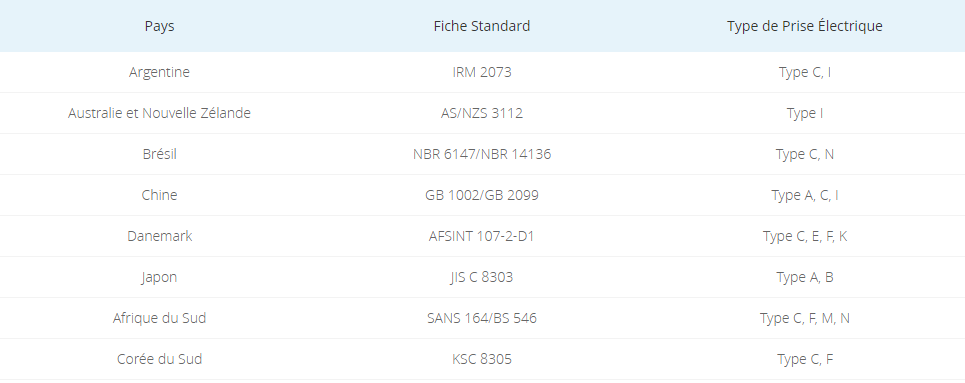Click the Australie et Nouvelle Zélande cell
Screen dimensions: 965x383
click(159, 113)
